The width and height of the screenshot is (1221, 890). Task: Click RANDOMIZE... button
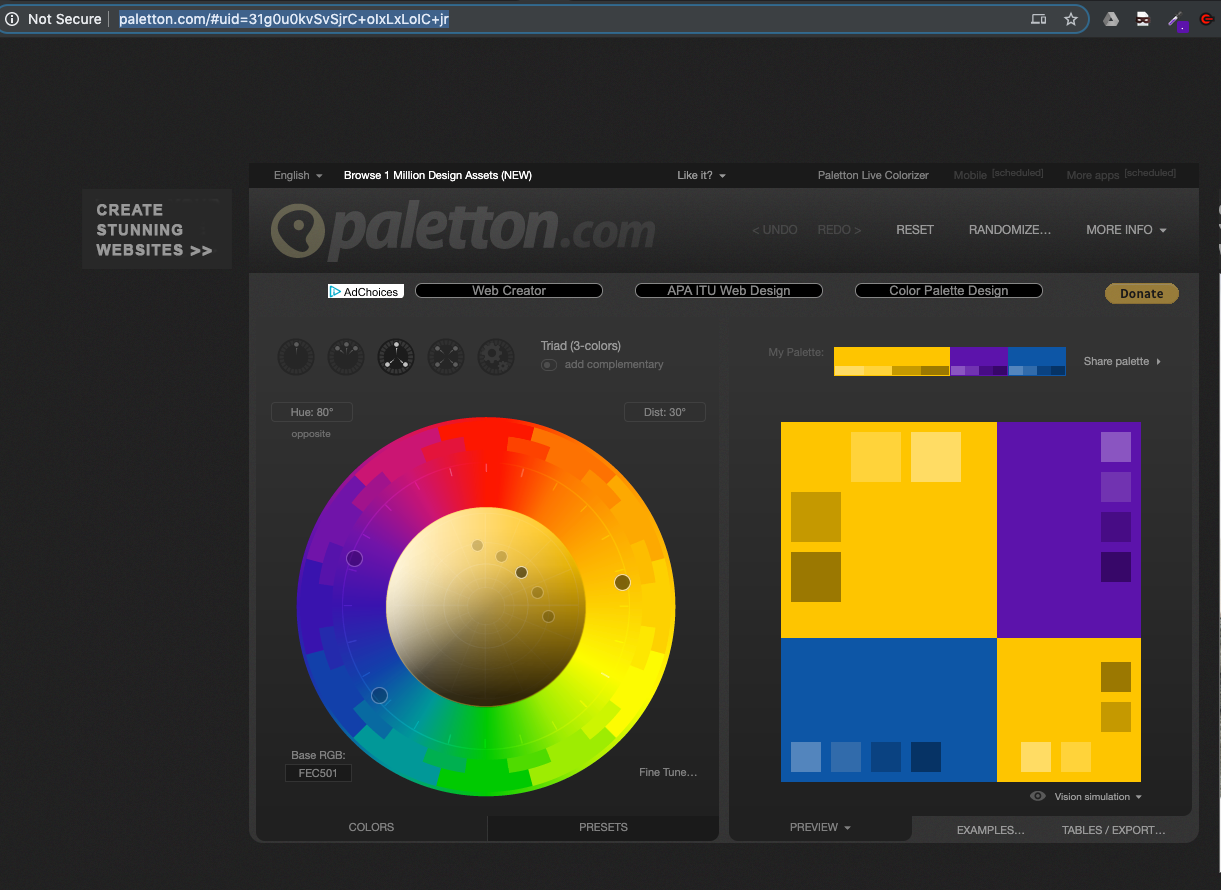pyautogui.click(x=1010, y=230)
